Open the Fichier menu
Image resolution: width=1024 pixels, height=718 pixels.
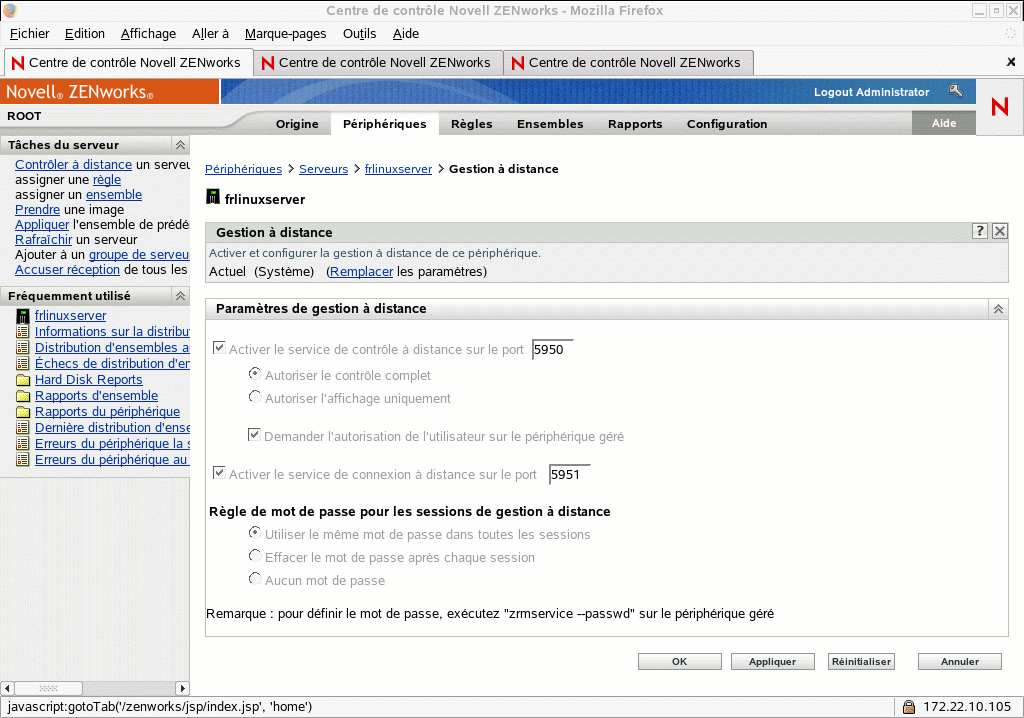click(29, 33)
